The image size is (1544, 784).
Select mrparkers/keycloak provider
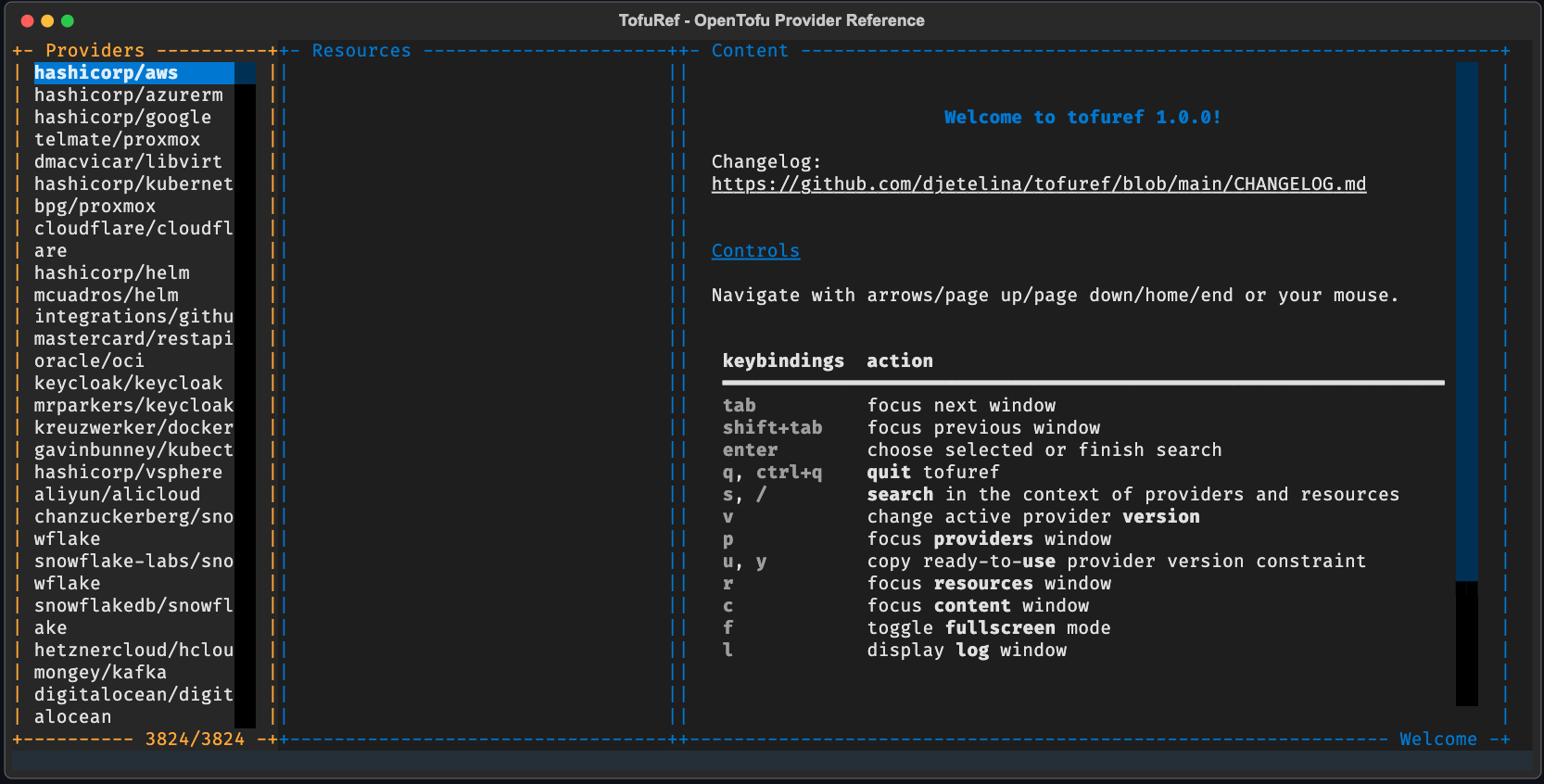[x=134, y=406]
